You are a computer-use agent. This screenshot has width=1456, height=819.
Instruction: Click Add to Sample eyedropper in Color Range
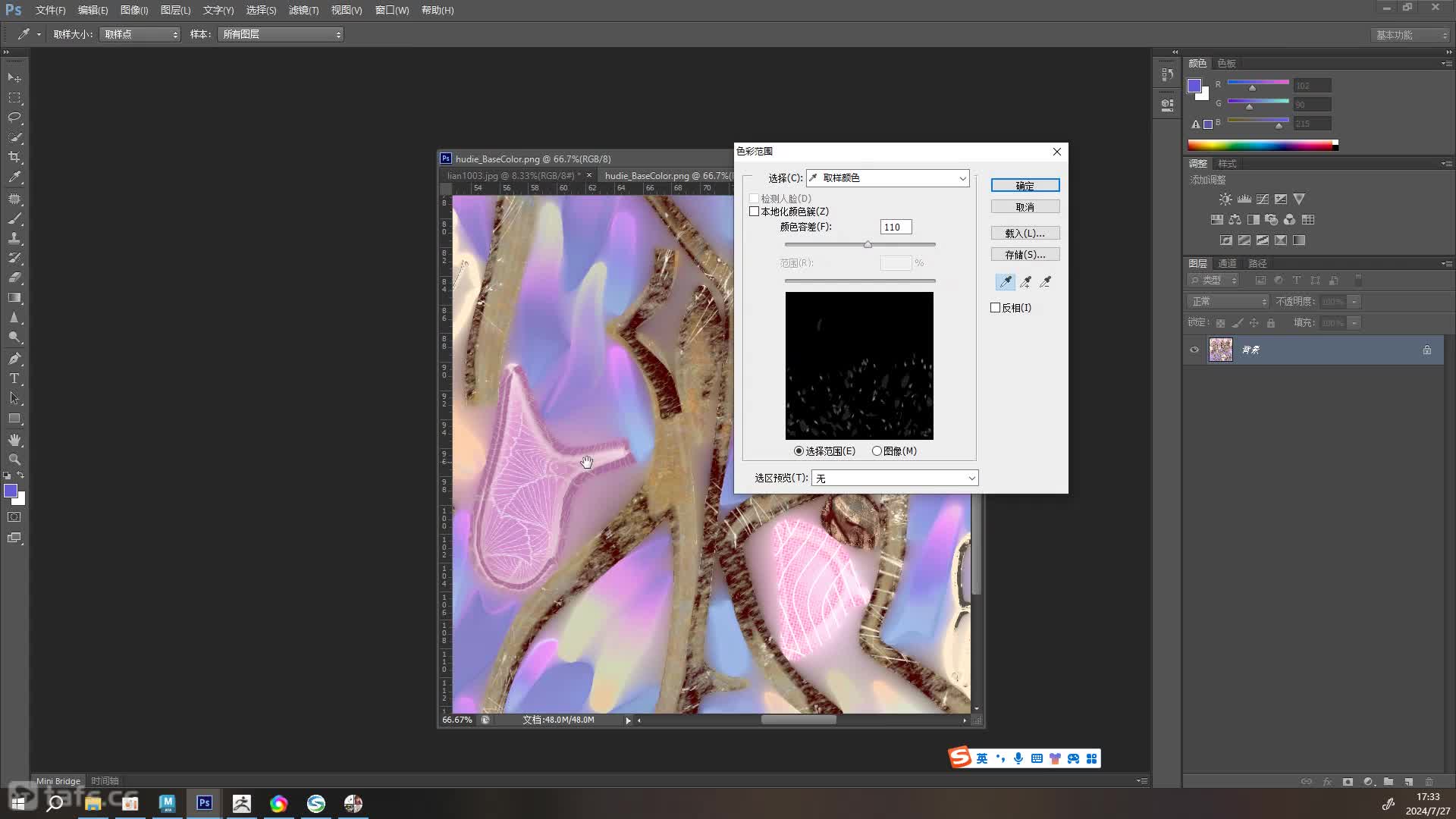click(x=1025, y=282)
